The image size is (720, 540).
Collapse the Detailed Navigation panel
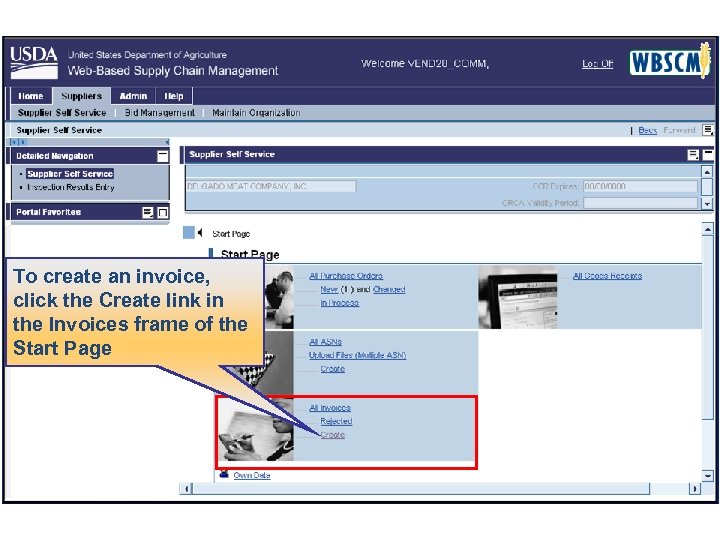(x=163, y=156)
